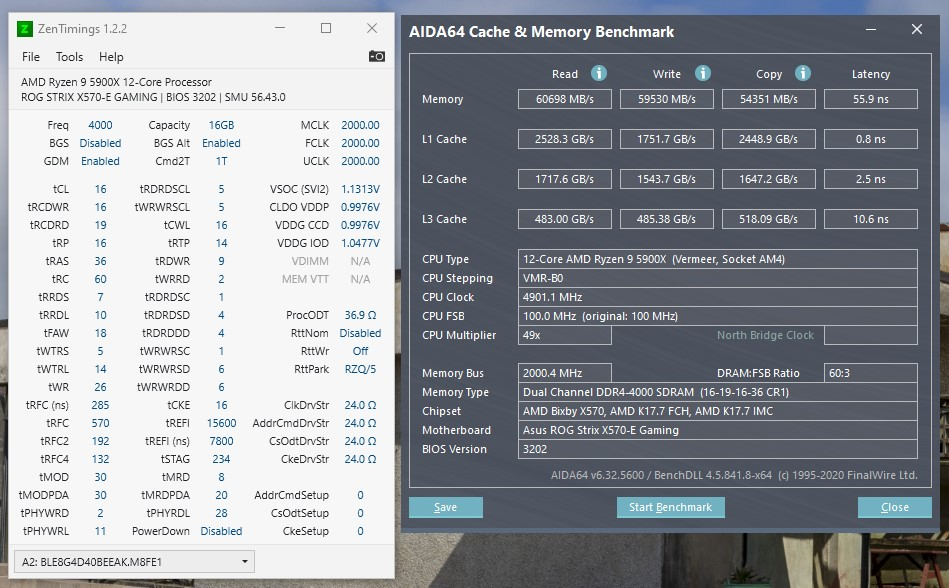Click the Chipset AMD Bixby X570 field
This screenshot has width=949, height=588.
pos(718,411)
